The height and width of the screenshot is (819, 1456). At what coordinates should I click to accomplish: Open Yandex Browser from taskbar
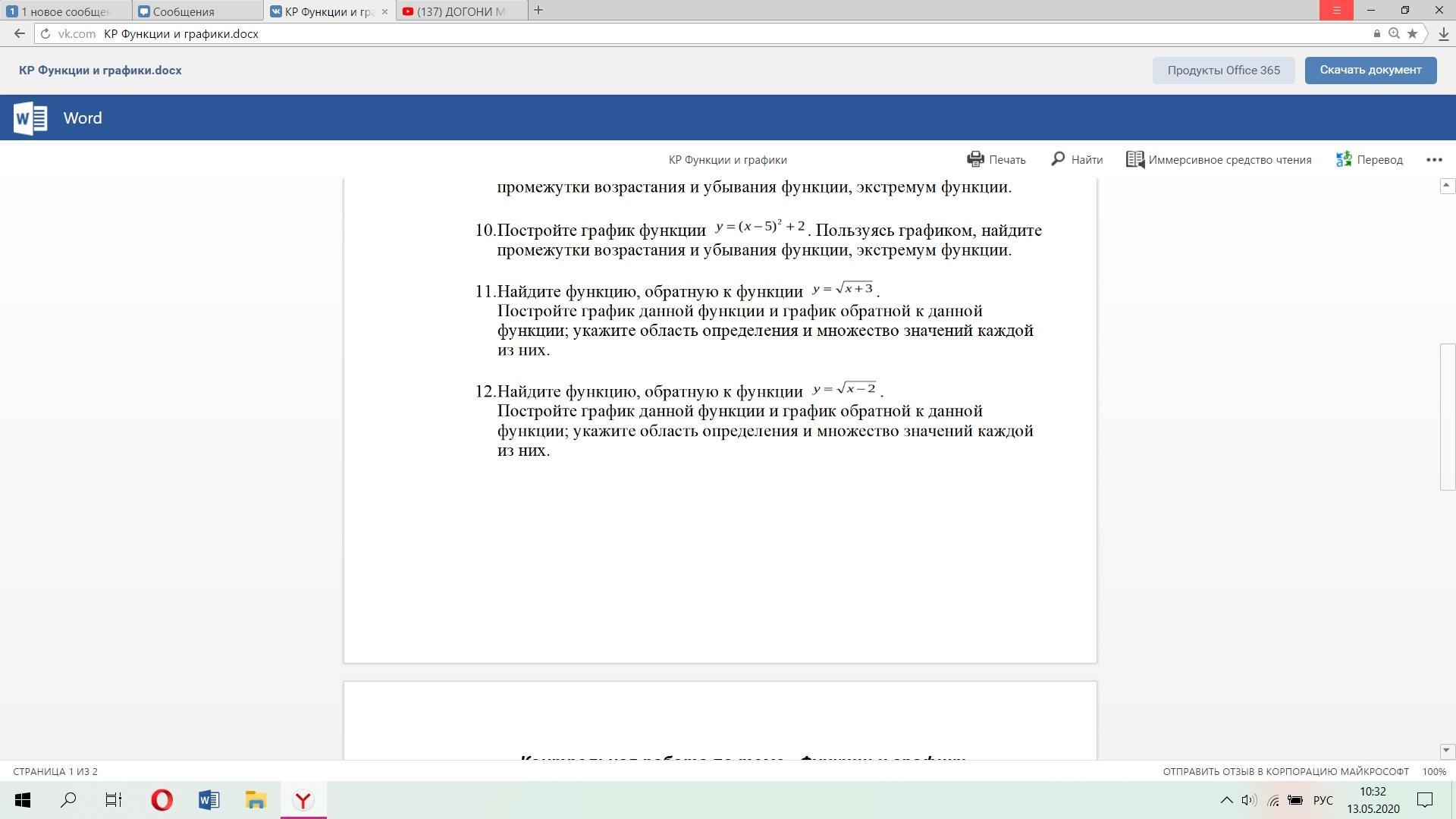coord(303,800)
